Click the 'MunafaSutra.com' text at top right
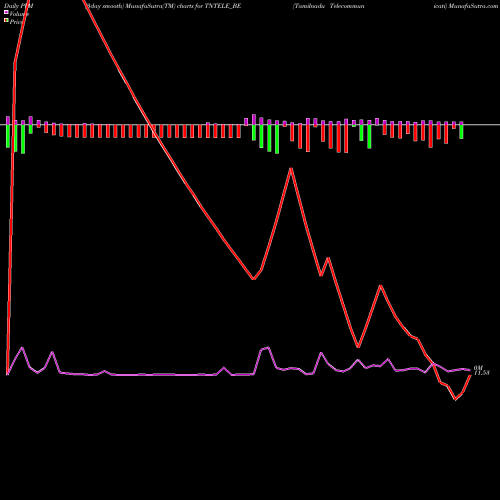This screenshot has height=500, width=500. click(473, 6)
